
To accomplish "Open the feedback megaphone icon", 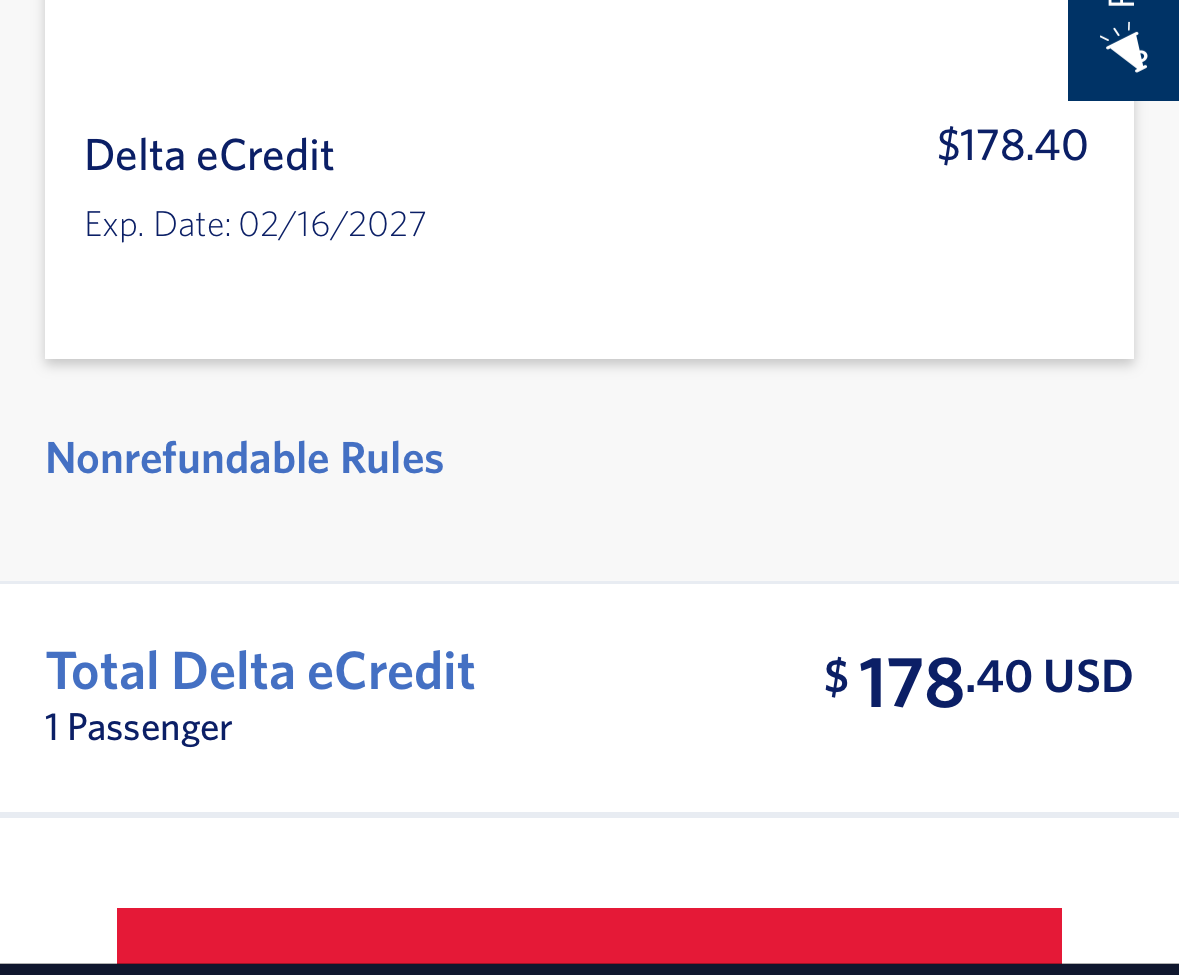I will click(1124, 48).
